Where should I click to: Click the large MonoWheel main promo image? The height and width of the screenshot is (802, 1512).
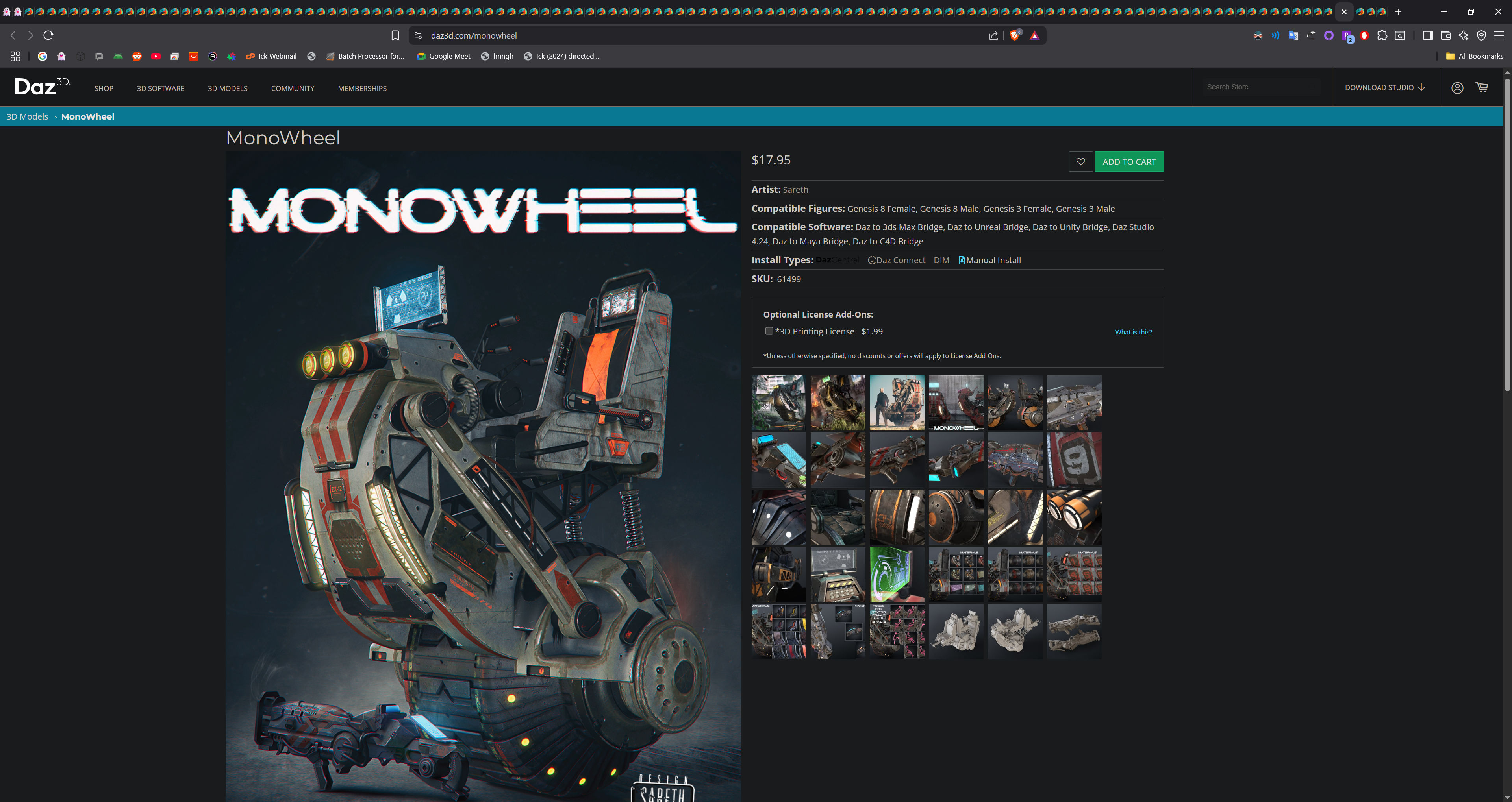coord(483,477)
